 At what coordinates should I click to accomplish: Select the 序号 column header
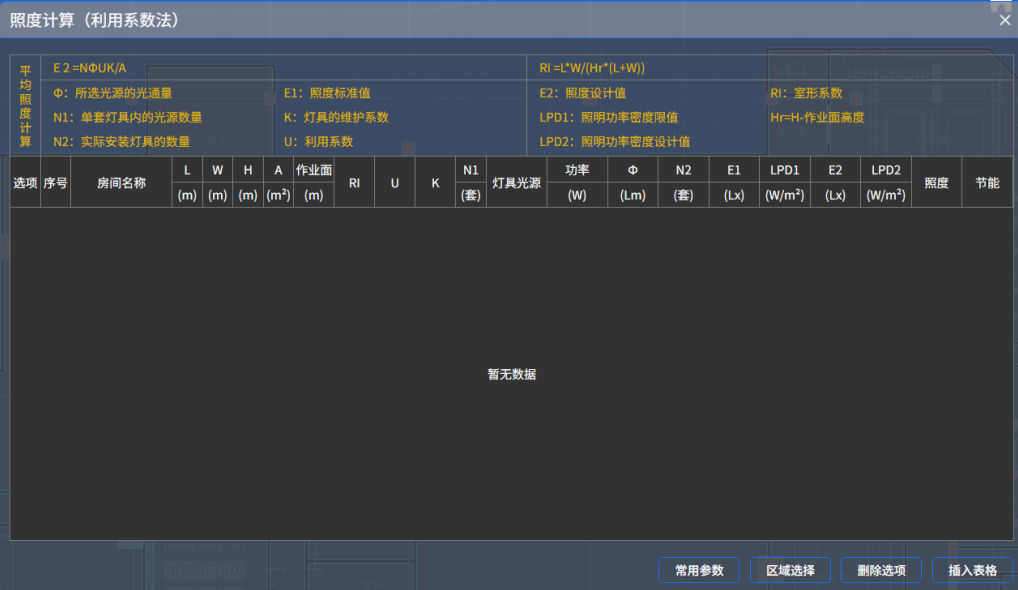pos(55,183)
